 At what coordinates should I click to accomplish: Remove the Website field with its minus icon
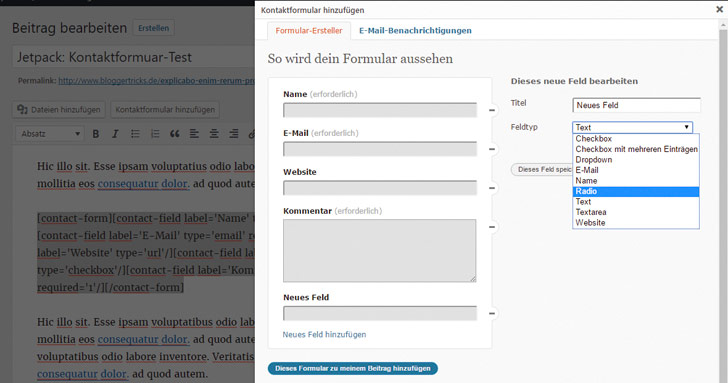tap(492, 188)
